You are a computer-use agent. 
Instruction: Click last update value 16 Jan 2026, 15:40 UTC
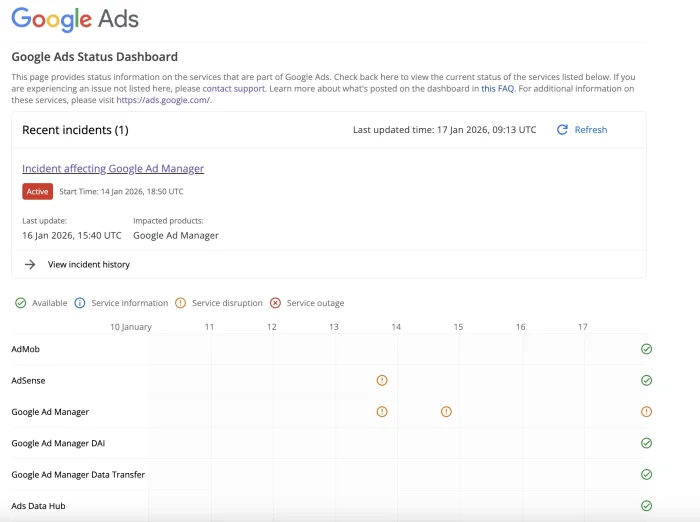point(72,235)
